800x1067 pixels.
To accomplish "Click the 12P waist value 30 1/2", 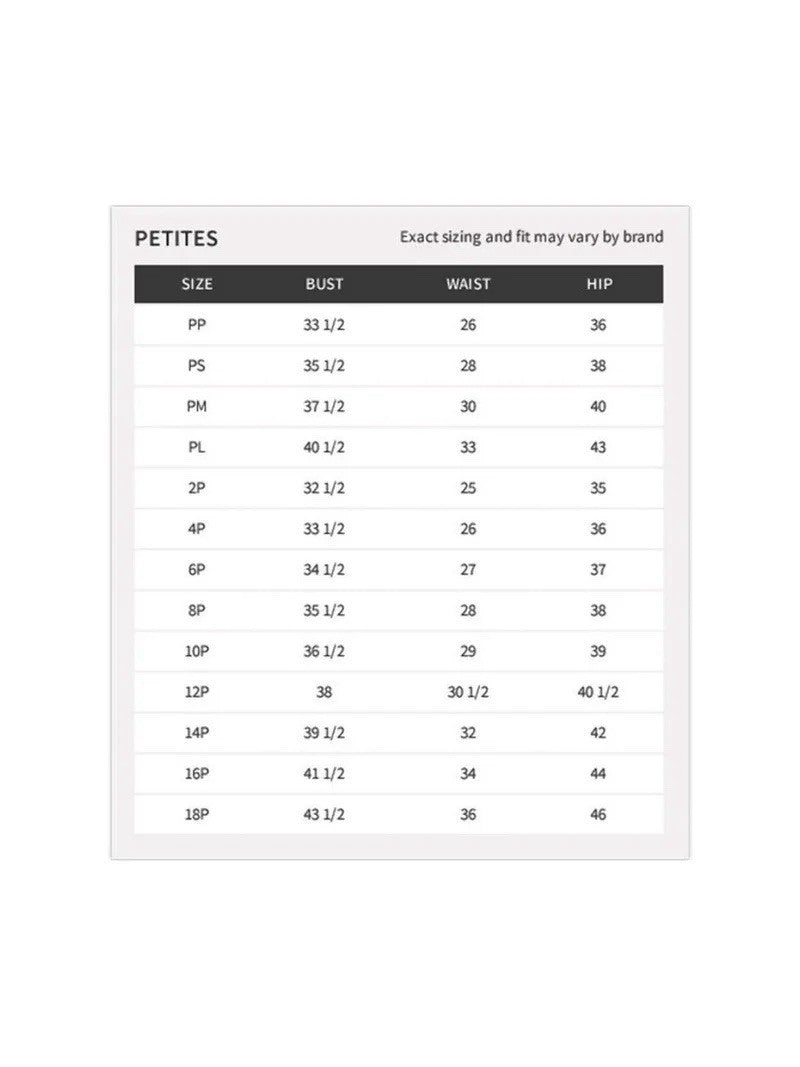I will point(468,692).
